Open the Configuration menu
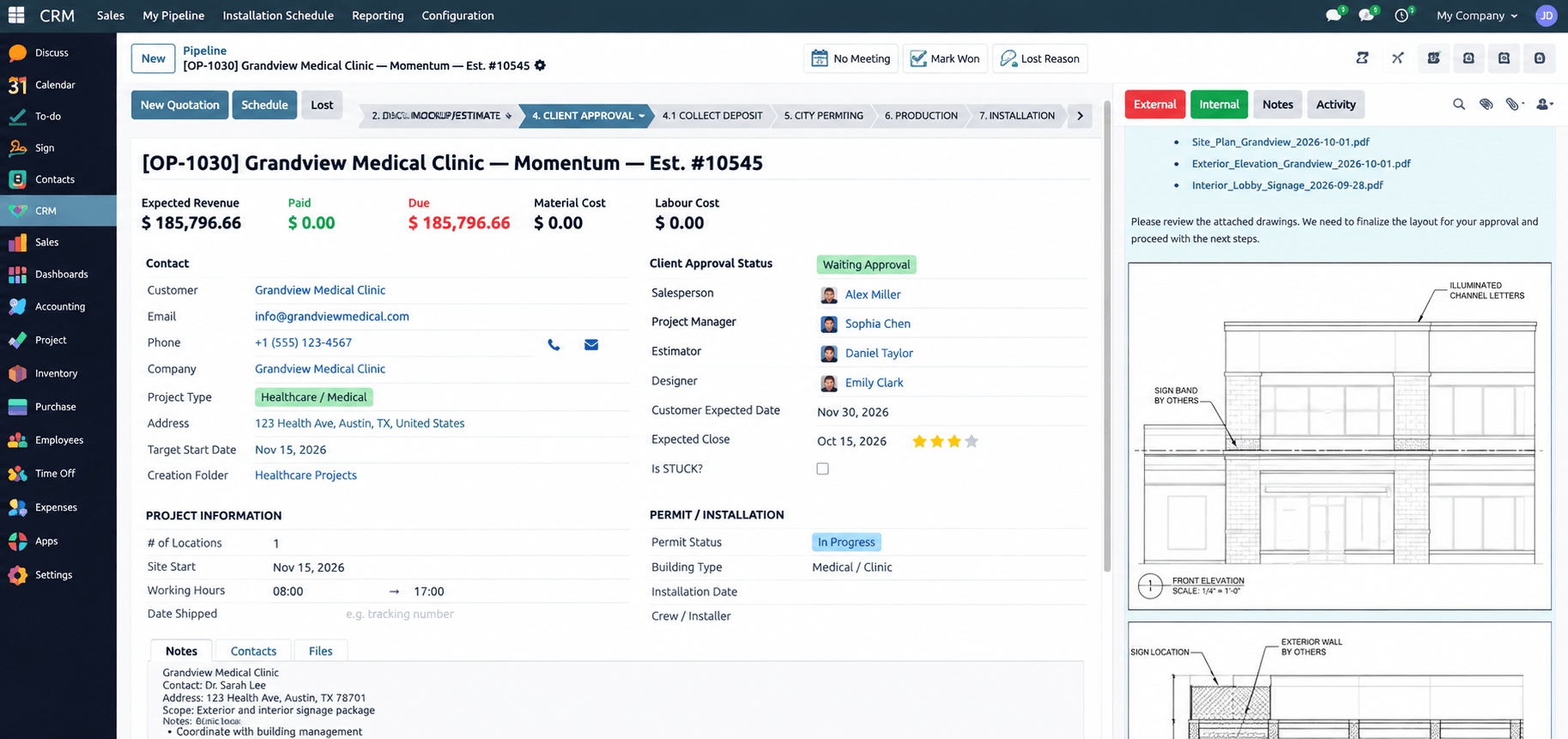 pyautogui.click(x=457, y=15)
